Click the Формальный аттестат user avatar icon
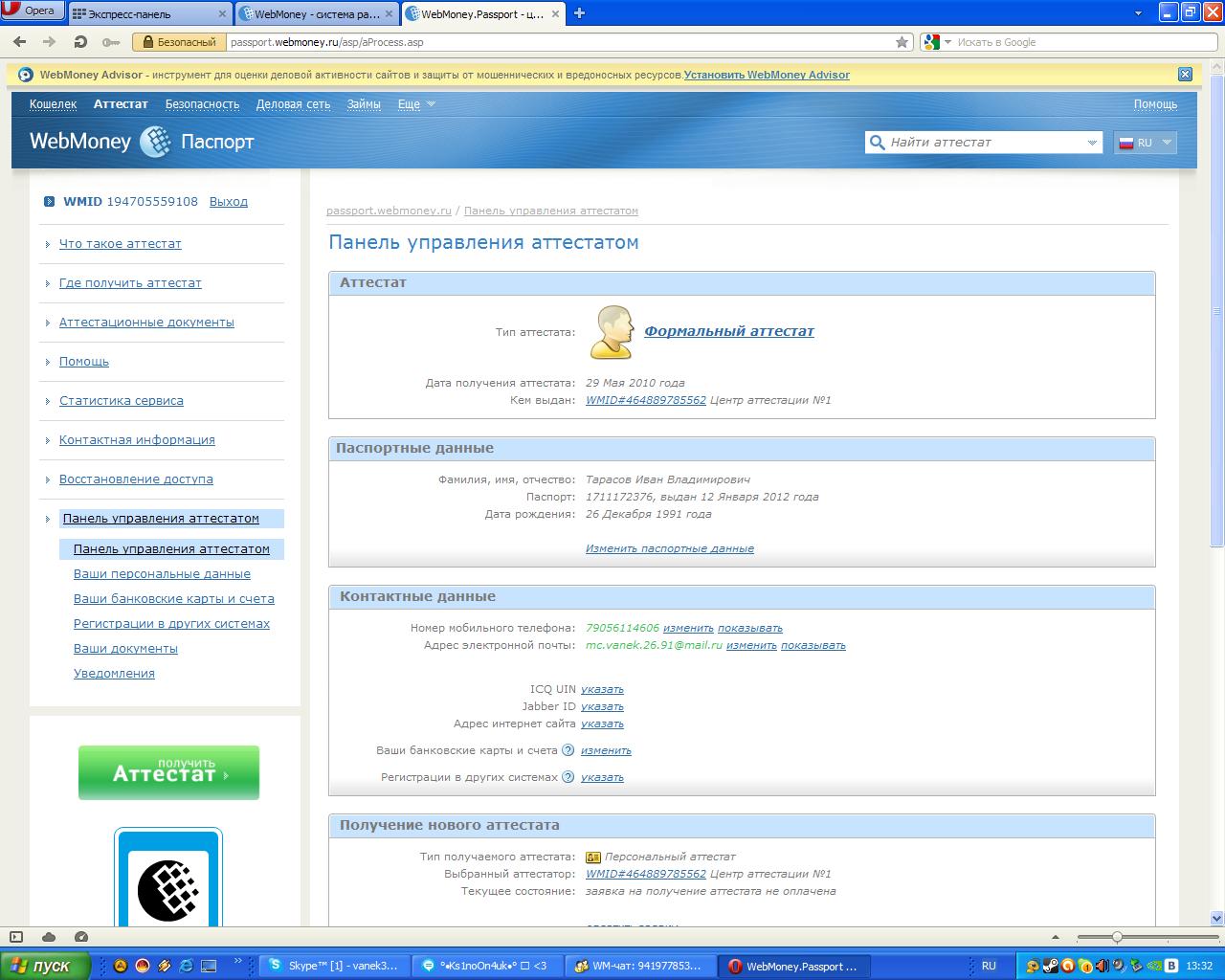The width and height of the screenshot is (1225, 980). tap(612, 332)
